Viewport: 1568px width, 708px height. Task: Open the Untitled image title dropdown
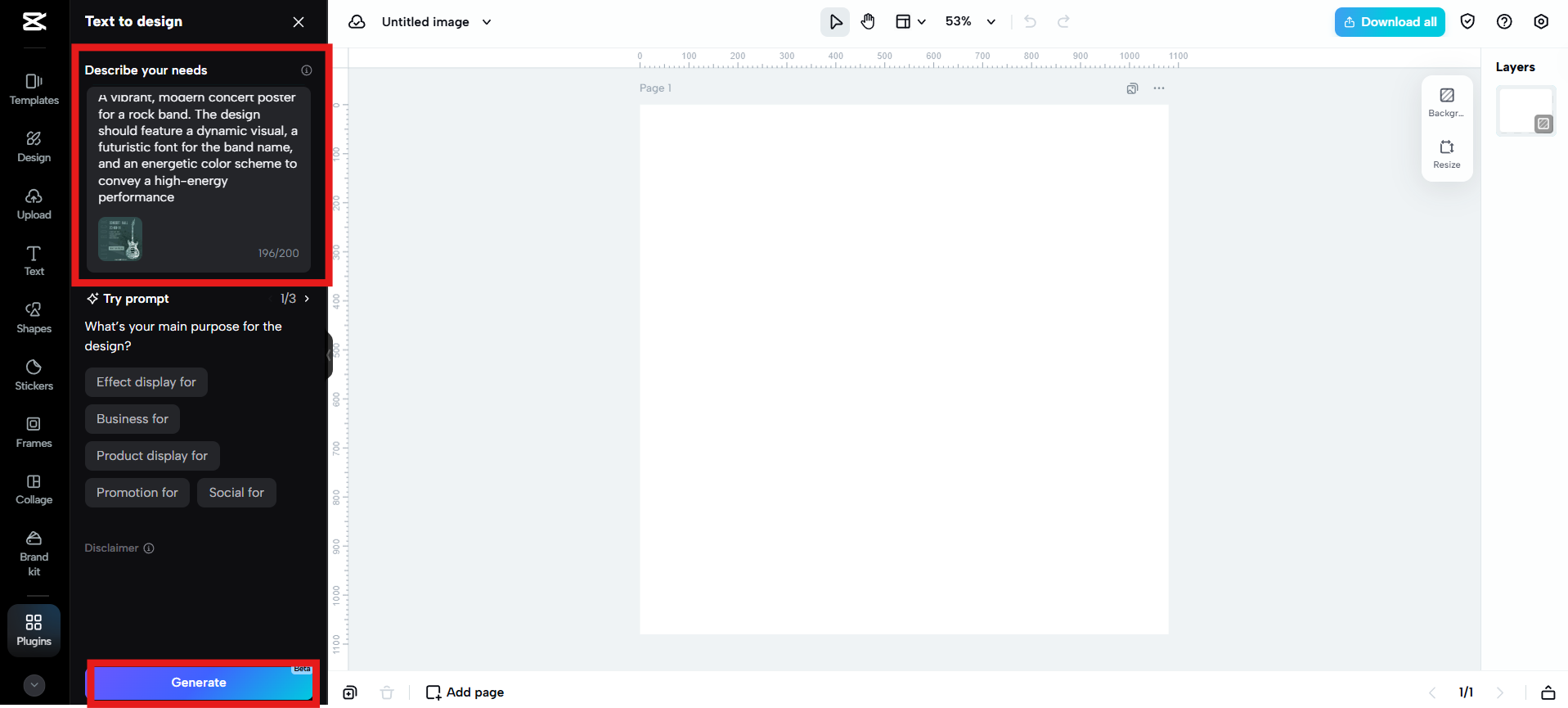[x=437, y=22]
